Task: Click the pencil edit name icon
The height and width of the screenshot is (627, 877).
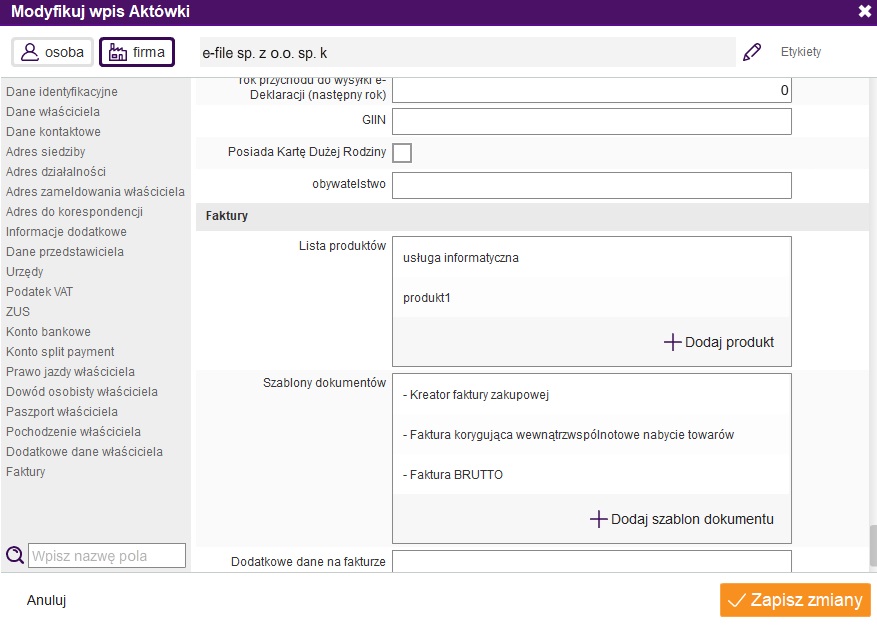Action: (x=752, y=52)
